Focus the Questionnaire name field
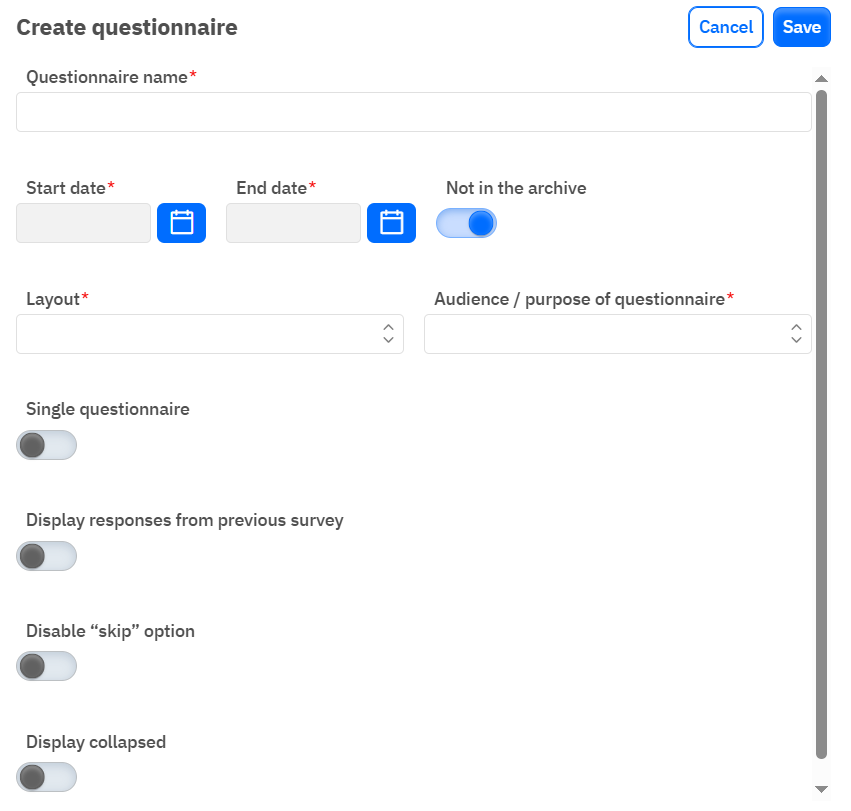This screenshot has width=851, height=811. point(413,112)
